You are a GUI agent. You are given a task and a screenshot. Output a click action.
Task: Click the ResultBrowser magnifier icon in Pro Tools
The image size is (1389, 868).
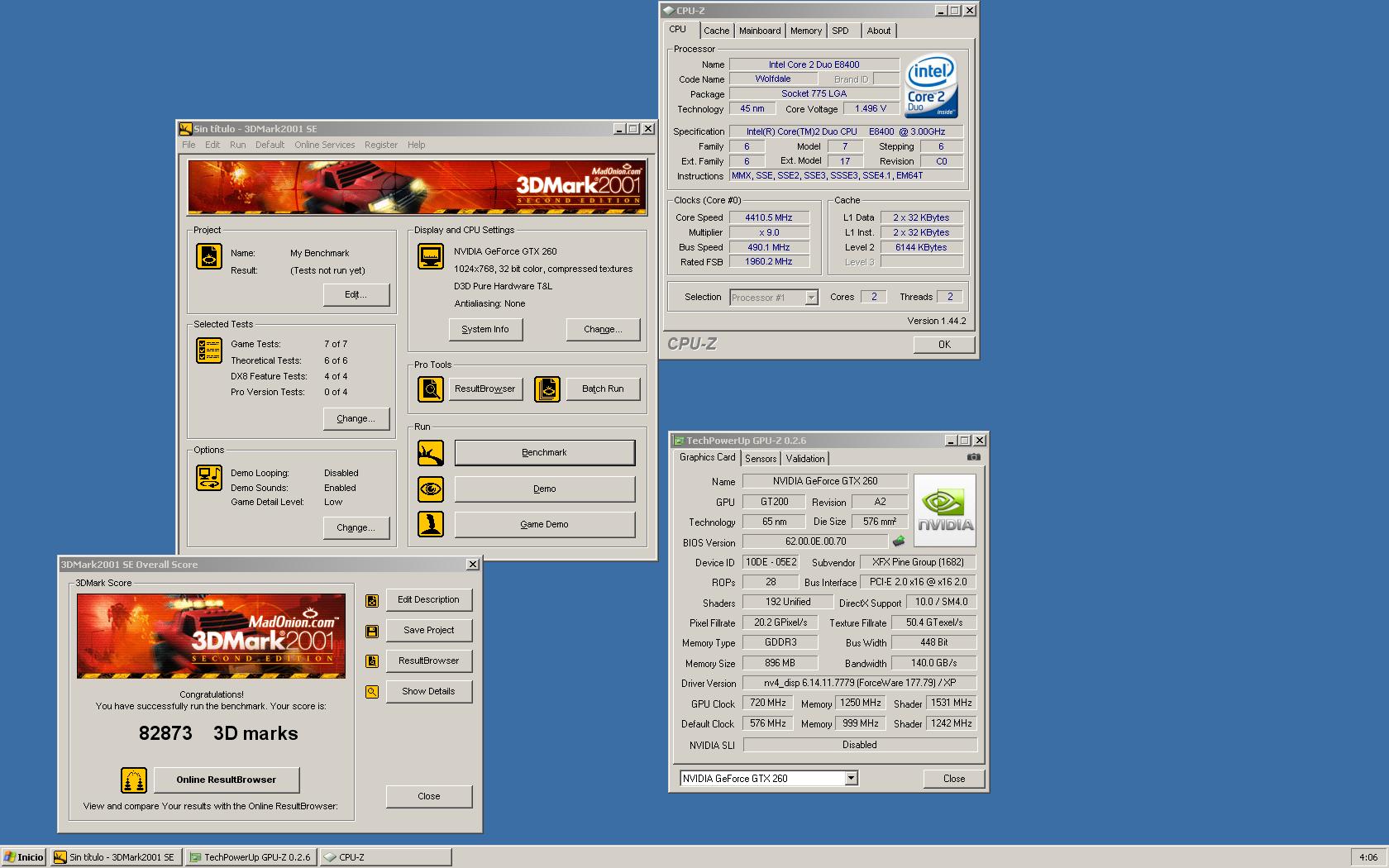(x=430, y=389)
